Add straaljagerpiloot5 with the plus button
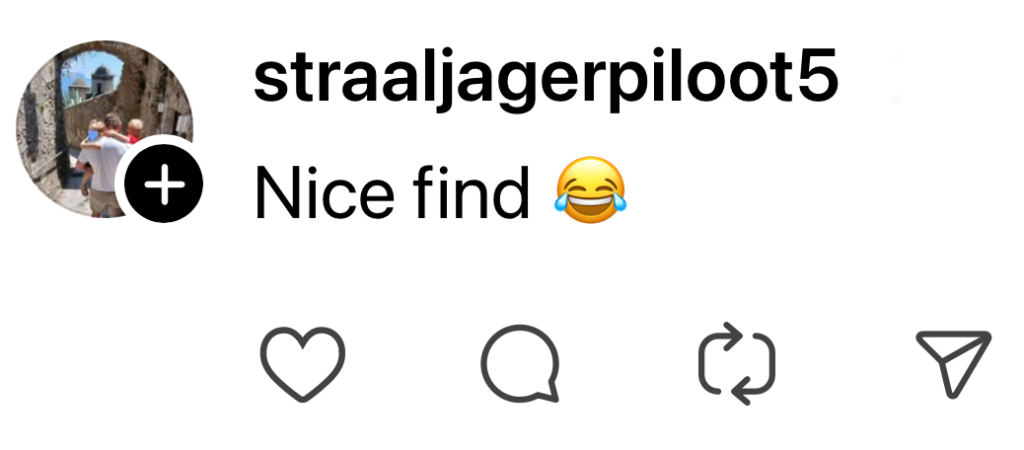 pos(163,185)
